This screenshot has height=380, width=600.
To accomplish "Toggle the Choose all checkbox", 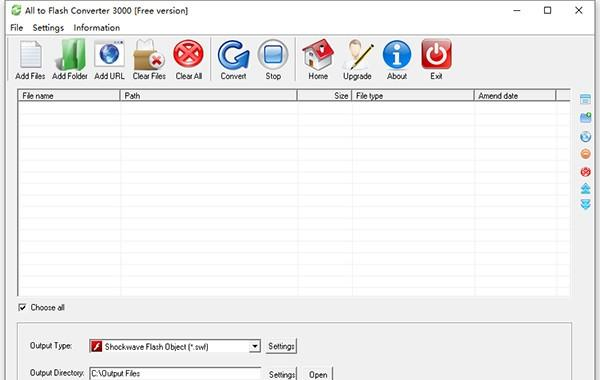I will pos(22,307).
